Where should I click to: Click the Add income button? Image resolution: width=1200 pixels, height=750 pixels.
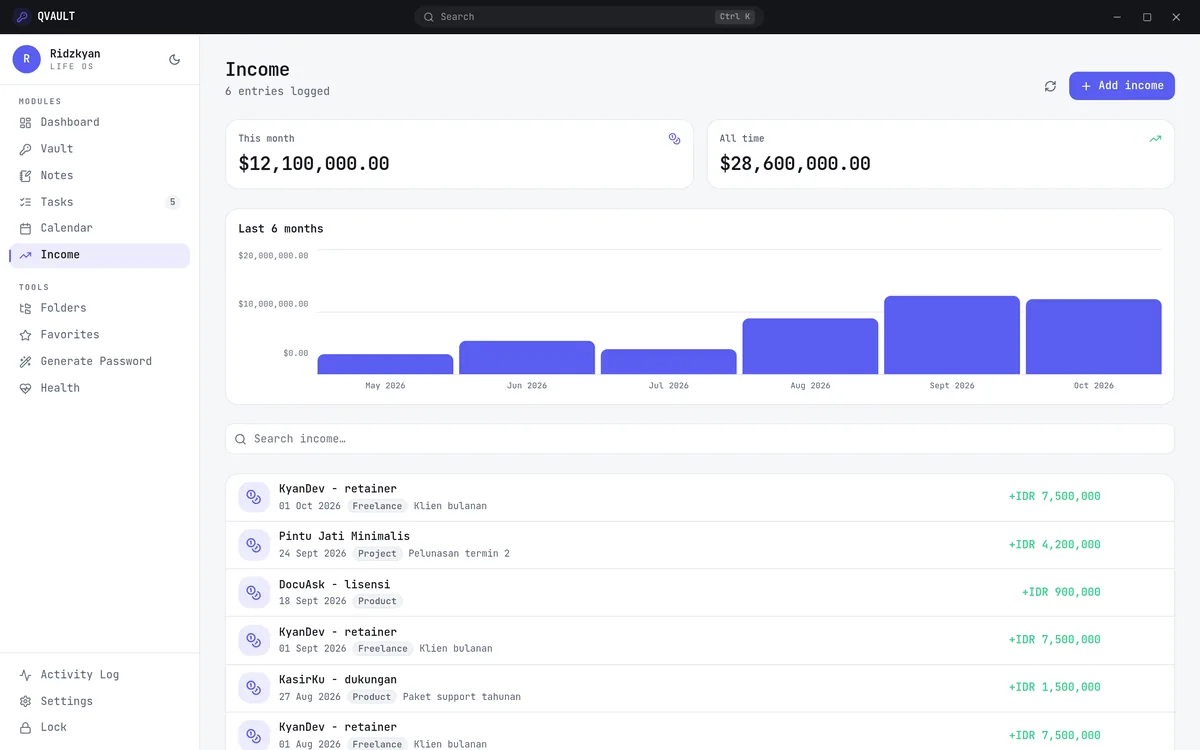click(1122, 86)
